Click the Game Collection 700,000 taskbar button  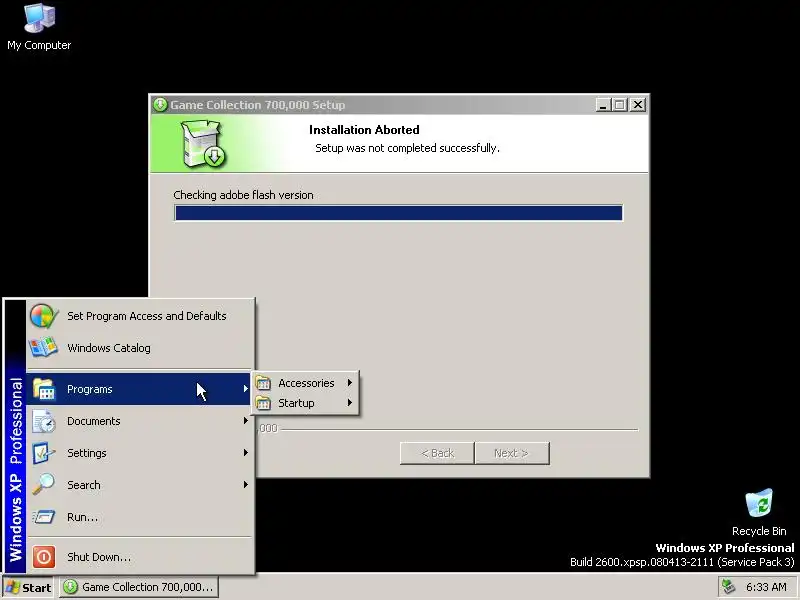139,587
